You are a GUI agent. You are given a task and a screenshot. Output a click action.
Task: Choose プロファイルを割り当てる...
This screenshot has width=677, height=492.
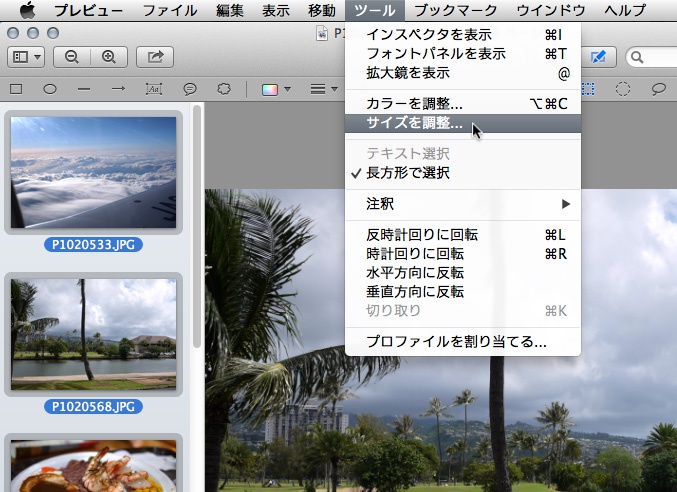pyautogui.click(x=463, y=342)
